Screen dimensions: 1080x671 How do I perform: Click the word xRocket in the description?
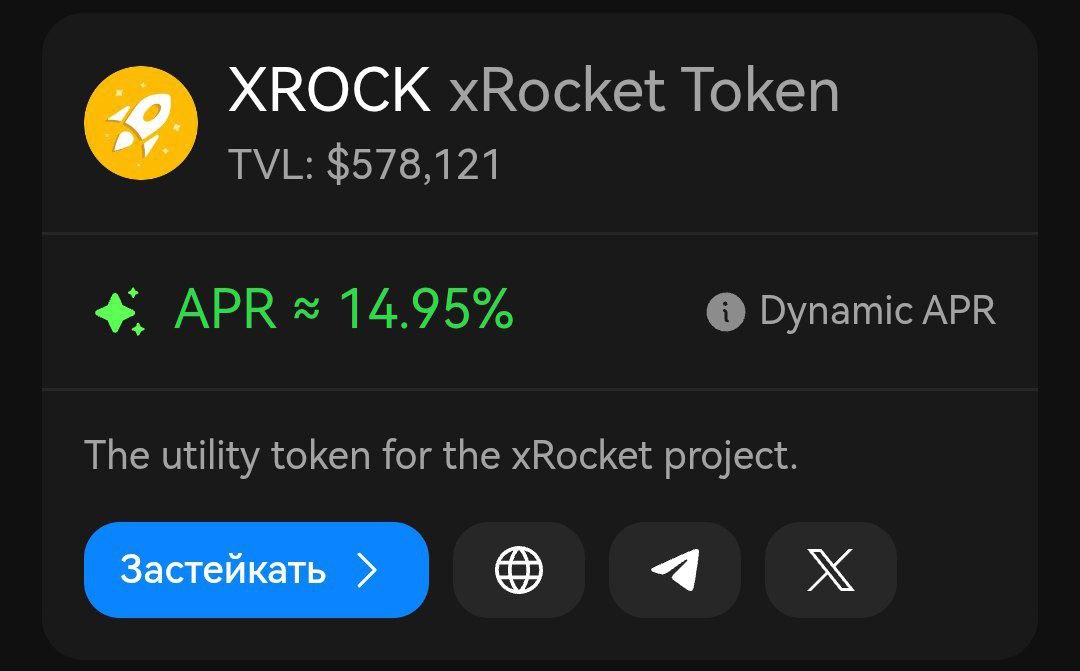[581, 455]
